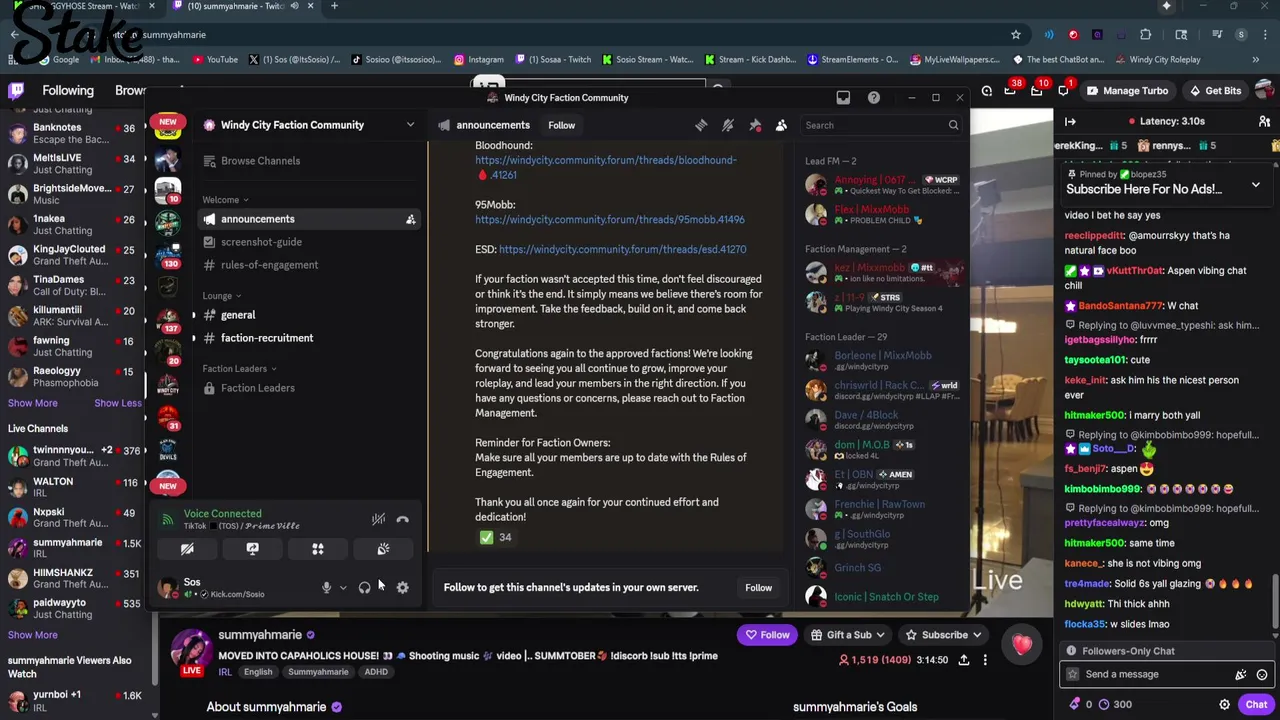Open the Nxpski live channel

tap(72, 517)
